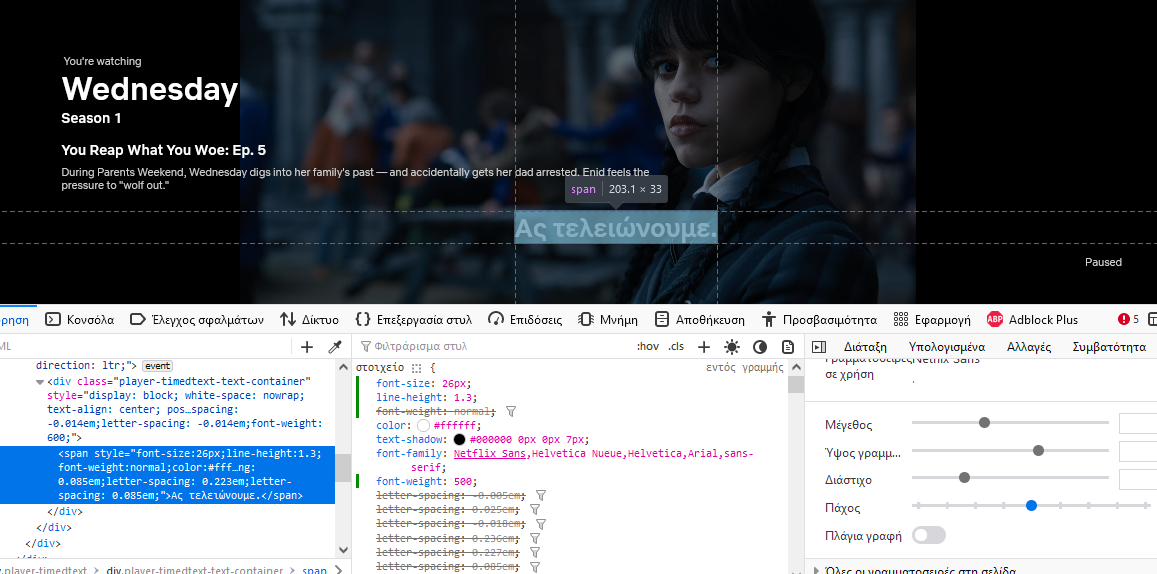Add a new CSS rule with the plus icon
This screenshot has height=574, width=1157.
pos(704,347)
